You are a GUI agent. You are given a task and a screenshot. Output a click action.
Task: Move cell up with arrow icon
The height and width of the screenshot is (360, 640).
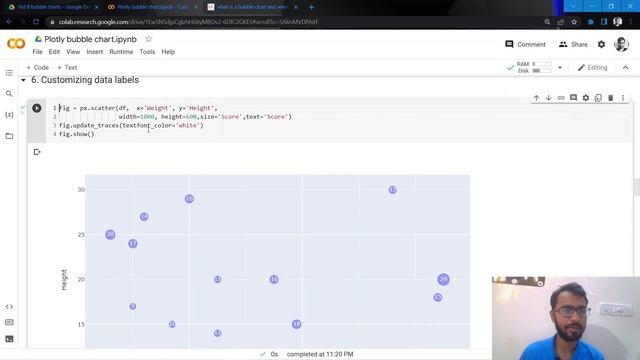click(x=536, y=98)
